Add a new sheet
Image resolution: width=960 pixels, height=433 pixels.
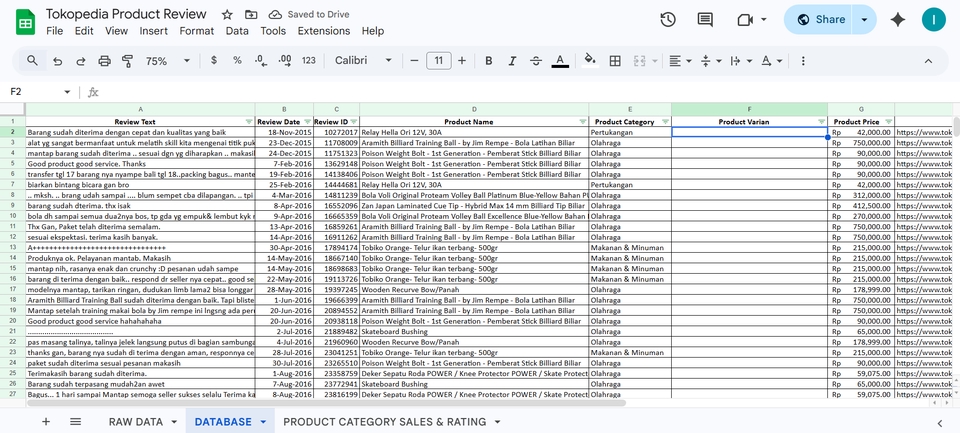(46, 421)
